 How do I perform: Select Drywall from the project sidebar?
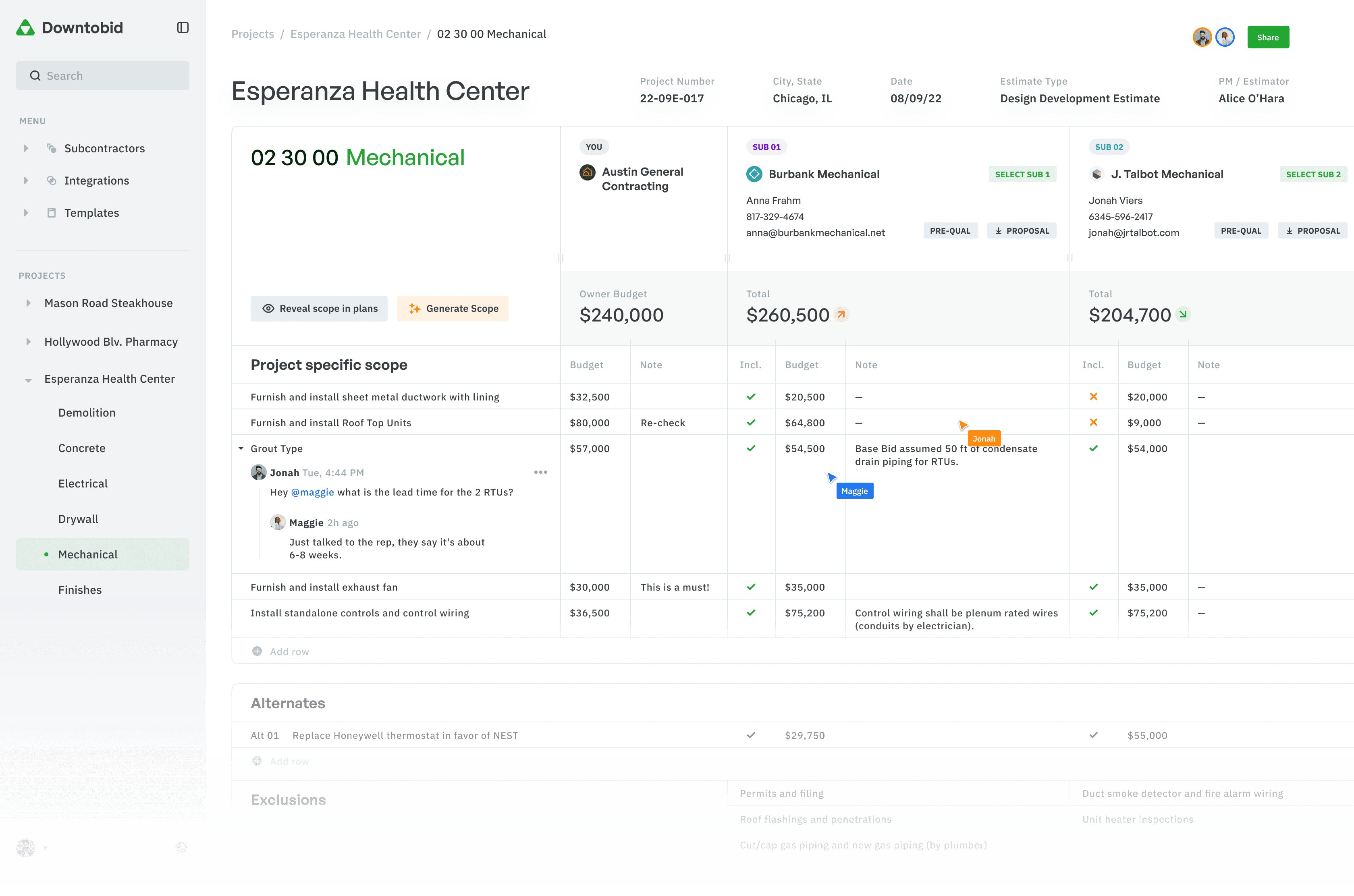(78, 519)
